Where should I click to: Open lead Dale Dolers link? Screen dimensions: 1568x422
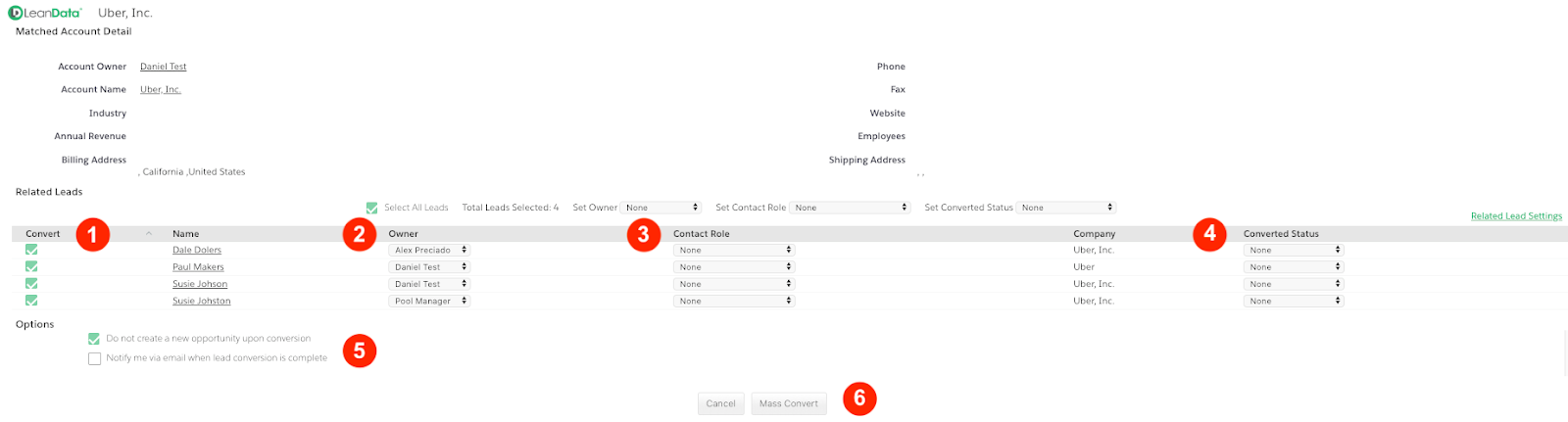point(197,250)
